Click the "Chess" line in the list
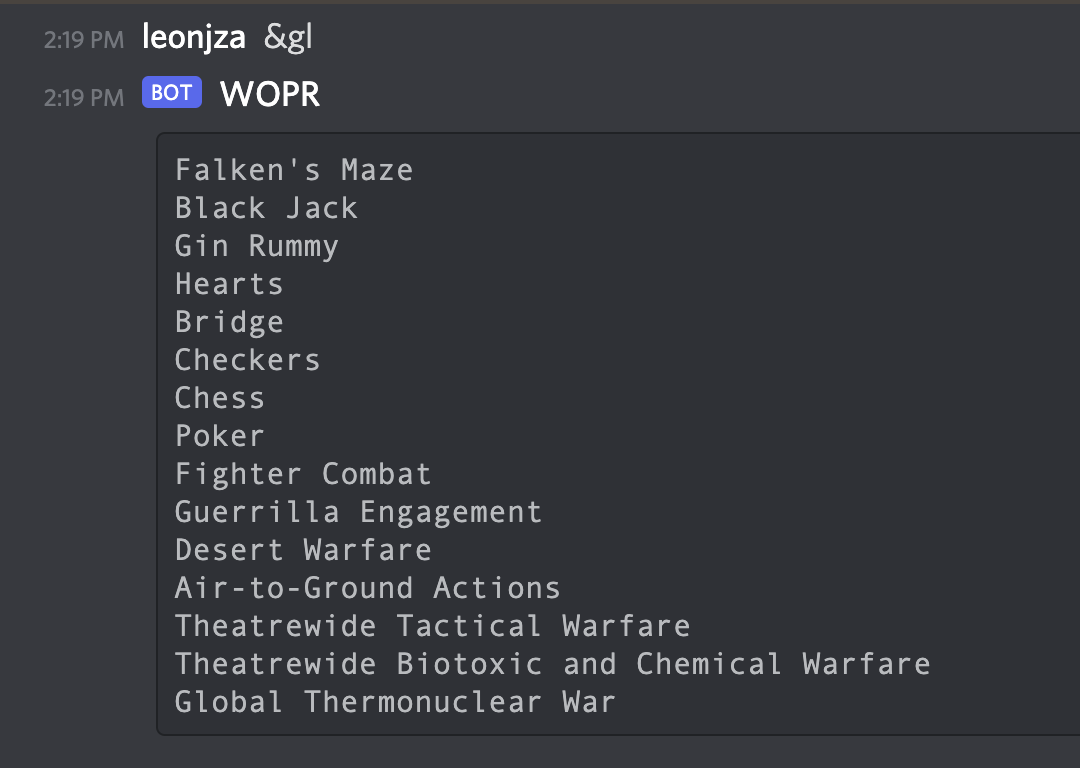 [220, 398]
